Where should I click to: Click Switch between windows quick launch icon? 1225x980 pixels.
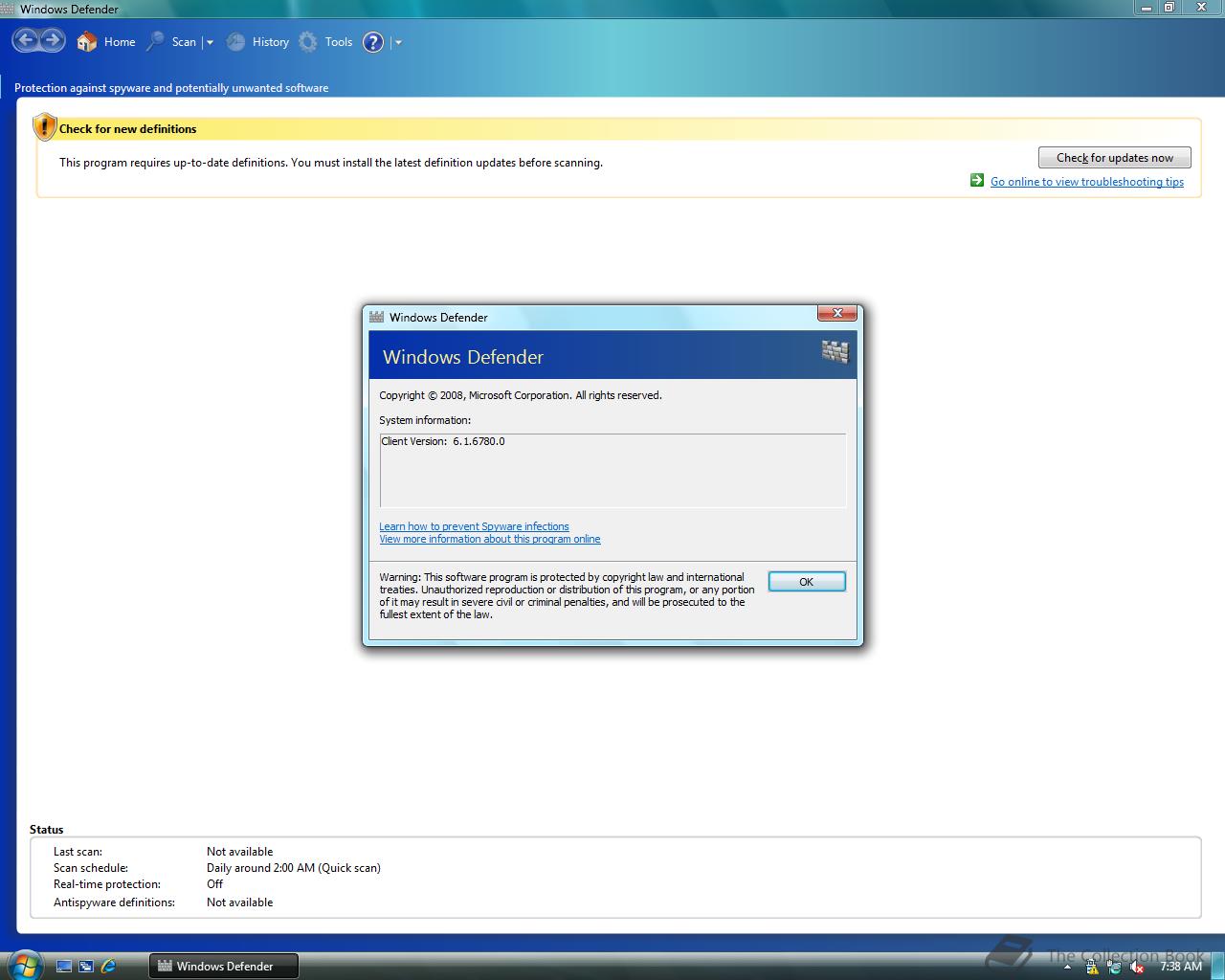pos(86,967)
